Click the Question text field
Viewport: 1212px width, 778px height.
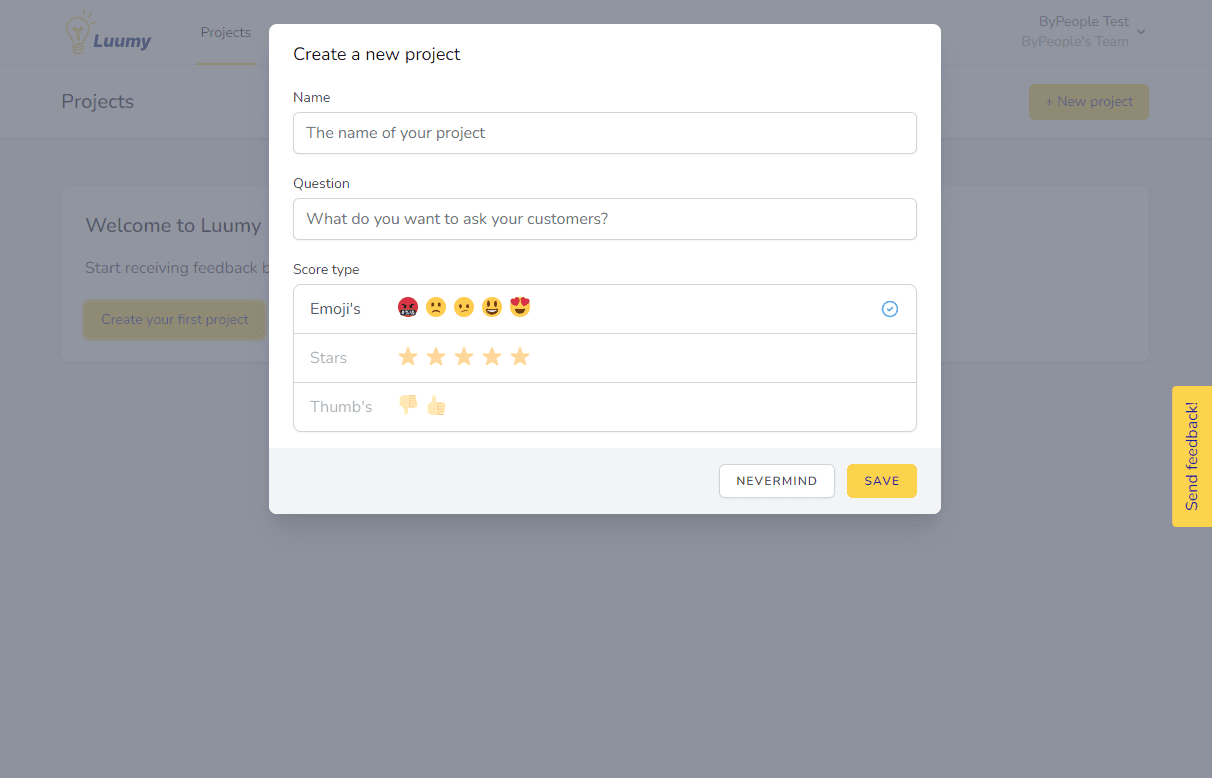(604, 219)
